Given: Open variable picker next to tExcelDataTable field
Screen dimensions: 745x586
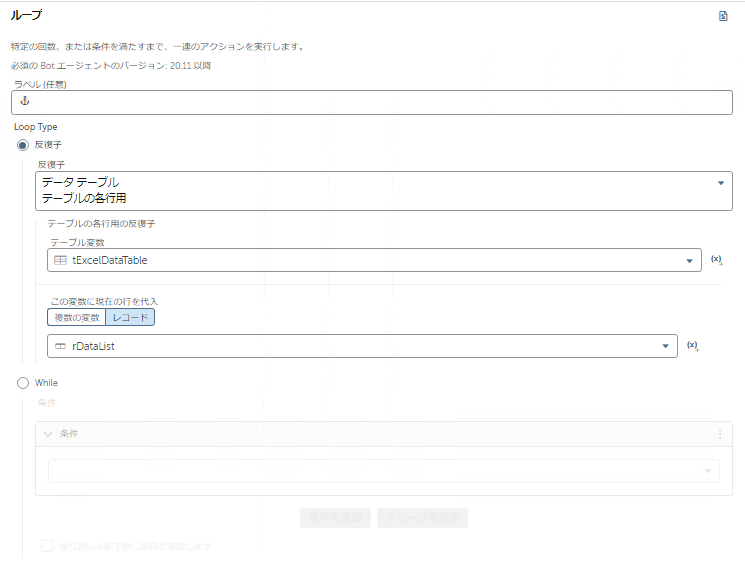Looking at the screenshot, I should coord(716,260).
